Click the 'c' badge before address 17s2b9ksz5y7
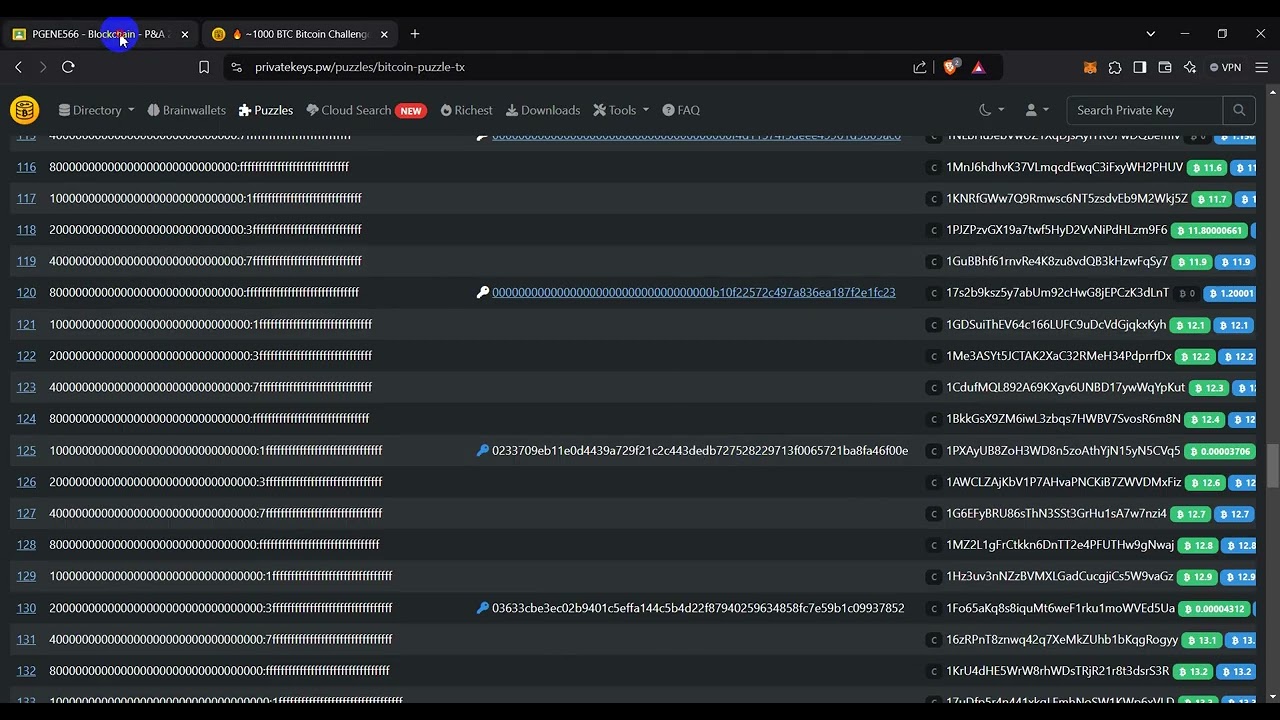This screenshot has width=1280, height=720. 934,293
